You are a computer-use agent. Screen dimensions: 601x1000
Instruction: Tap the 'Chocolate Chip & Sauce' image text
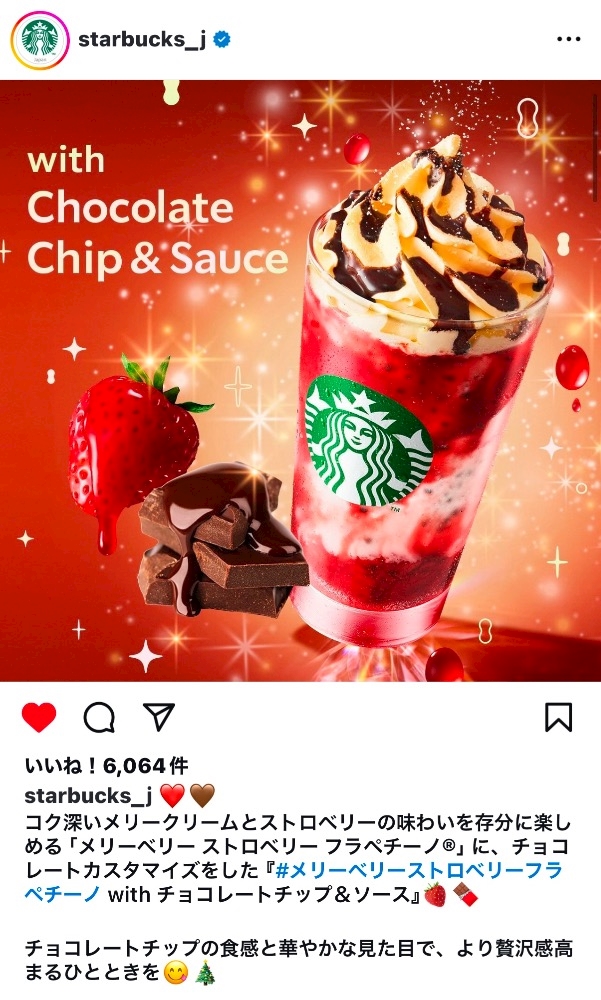(x=158, y=233)
